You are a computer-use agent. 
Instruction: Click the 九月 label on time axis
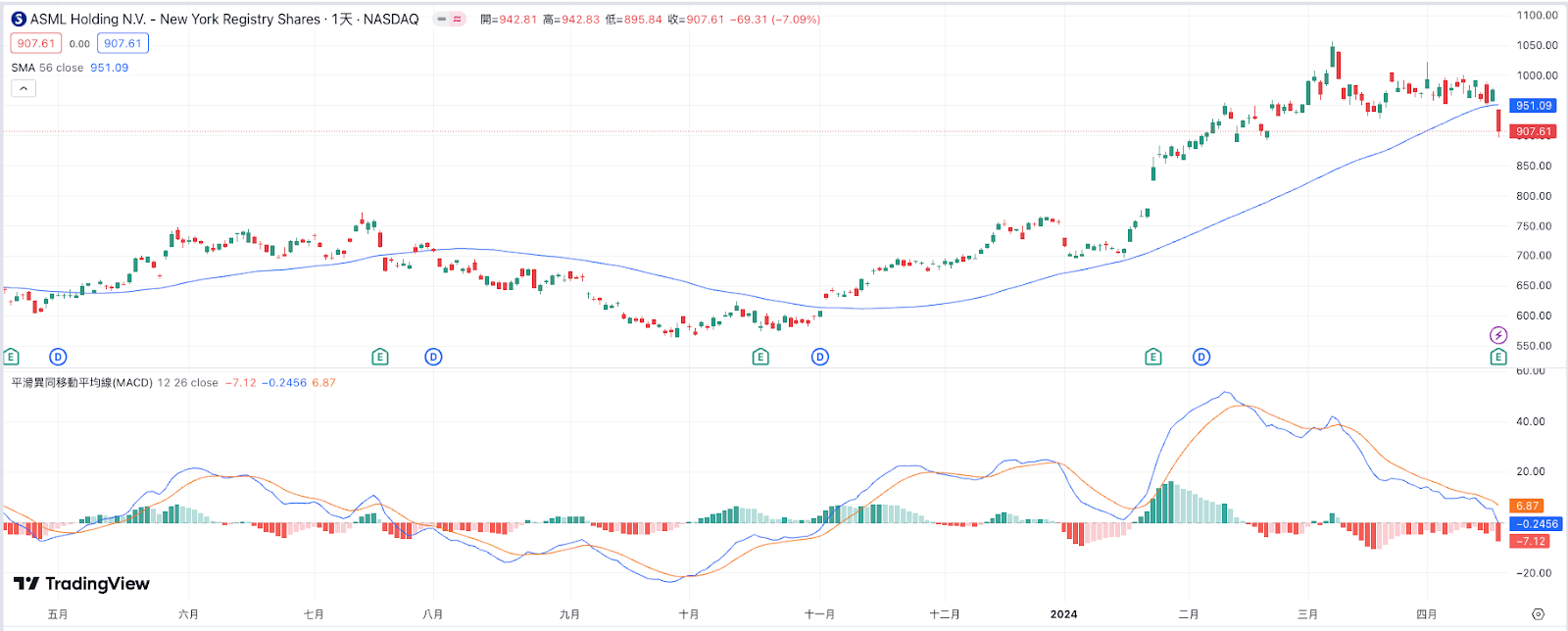click(569, 614)
